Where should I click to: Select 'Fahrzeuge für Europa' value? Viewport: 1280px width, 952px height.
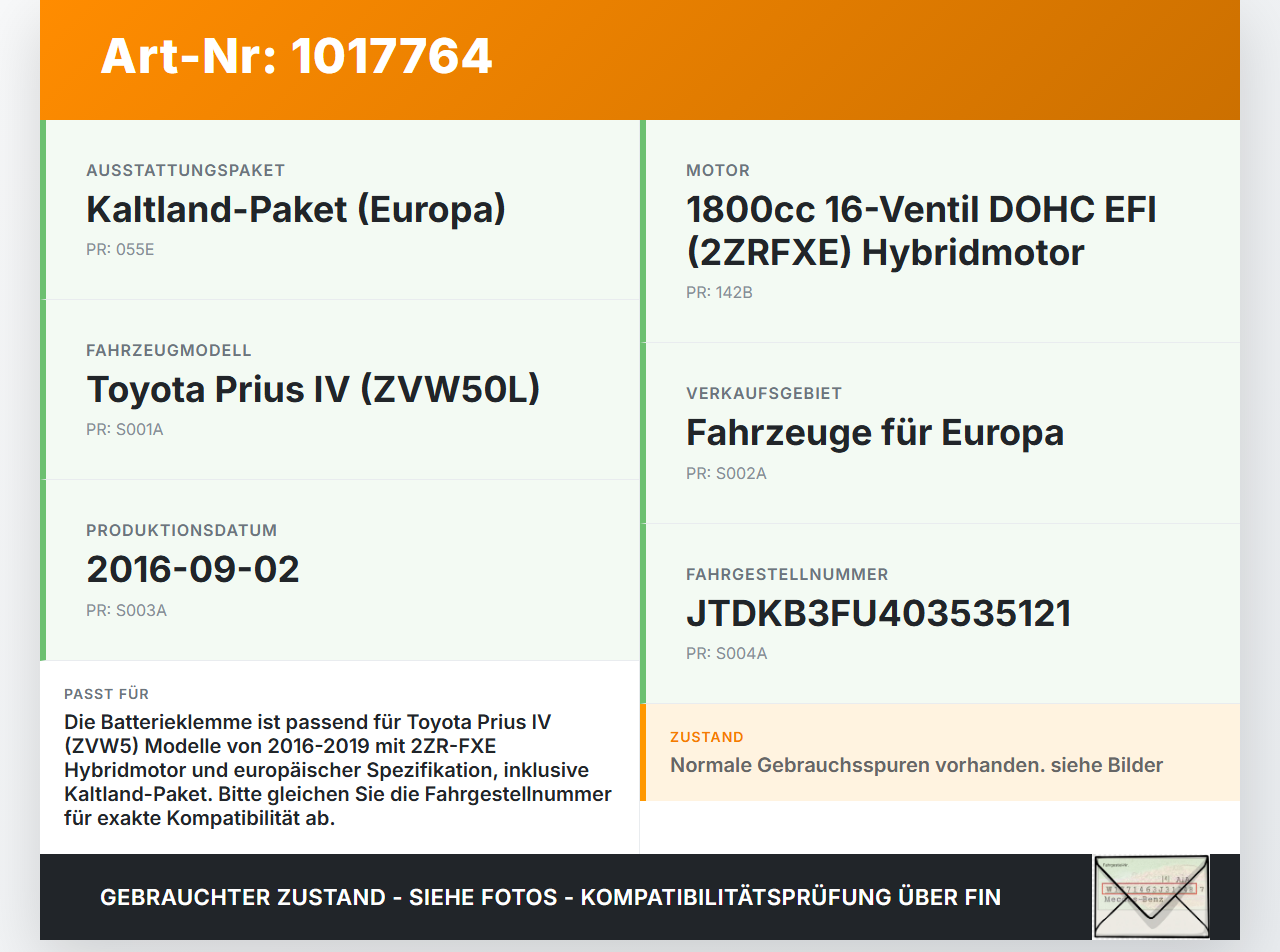[x=875, y=432]
